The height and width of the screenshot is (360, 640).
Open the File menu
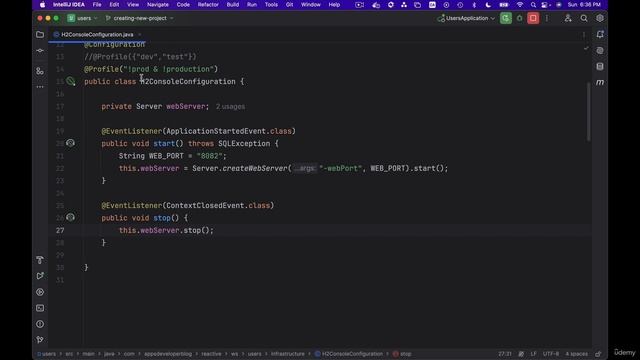click(x=97, y=5)
